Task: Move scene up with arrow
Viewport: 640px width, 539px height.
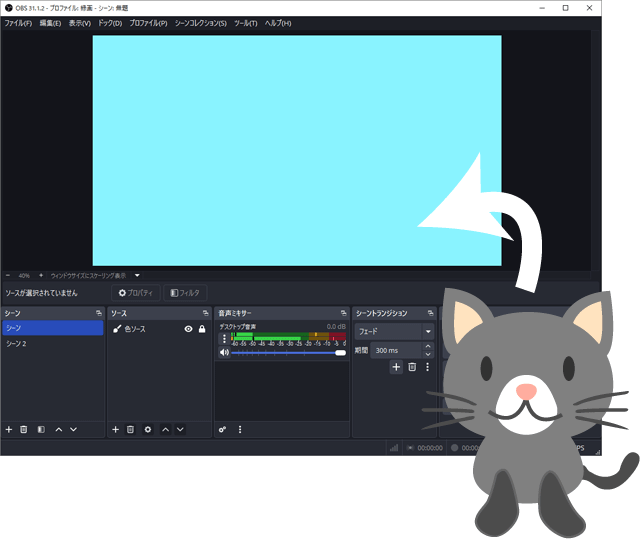Action: (x=58, y=429)
